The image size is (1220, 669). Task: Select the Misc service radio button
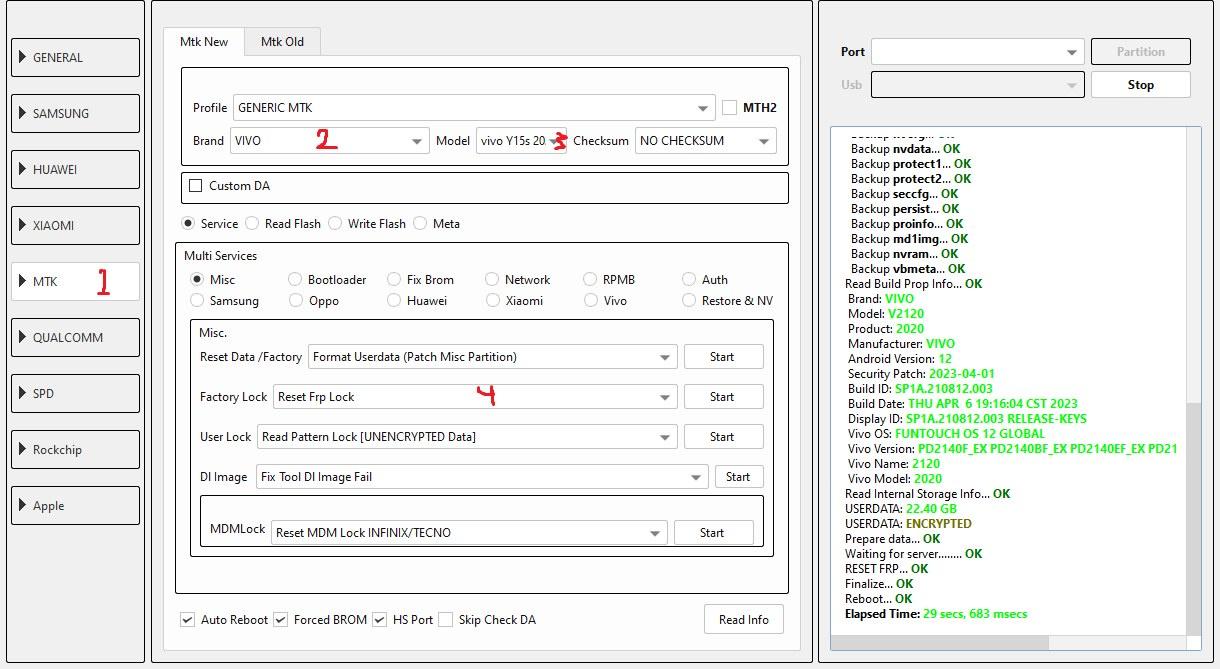197,279
